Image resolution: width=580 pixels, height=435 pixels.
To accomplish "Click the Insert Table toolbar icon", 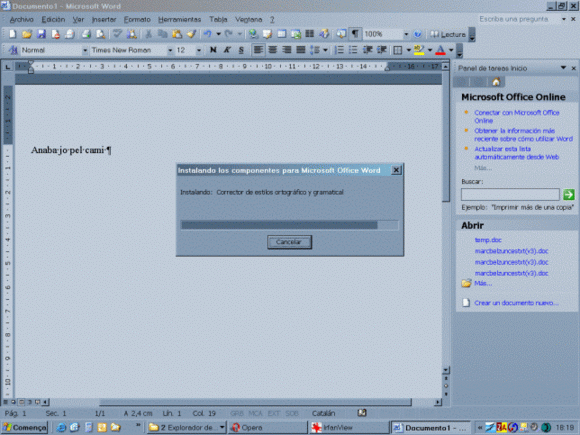I will click(x=281, y=34).
